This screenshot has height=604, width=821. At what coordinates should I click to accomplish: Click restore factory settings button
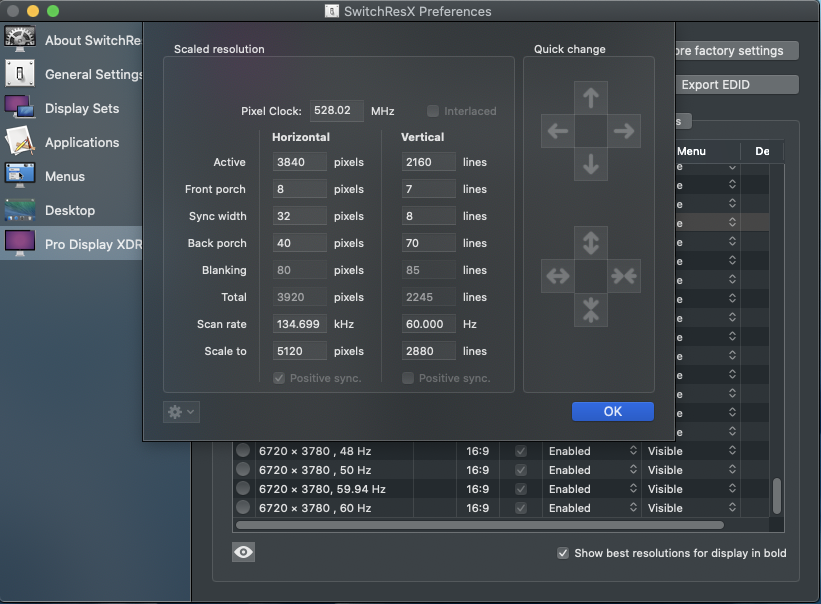737,50
